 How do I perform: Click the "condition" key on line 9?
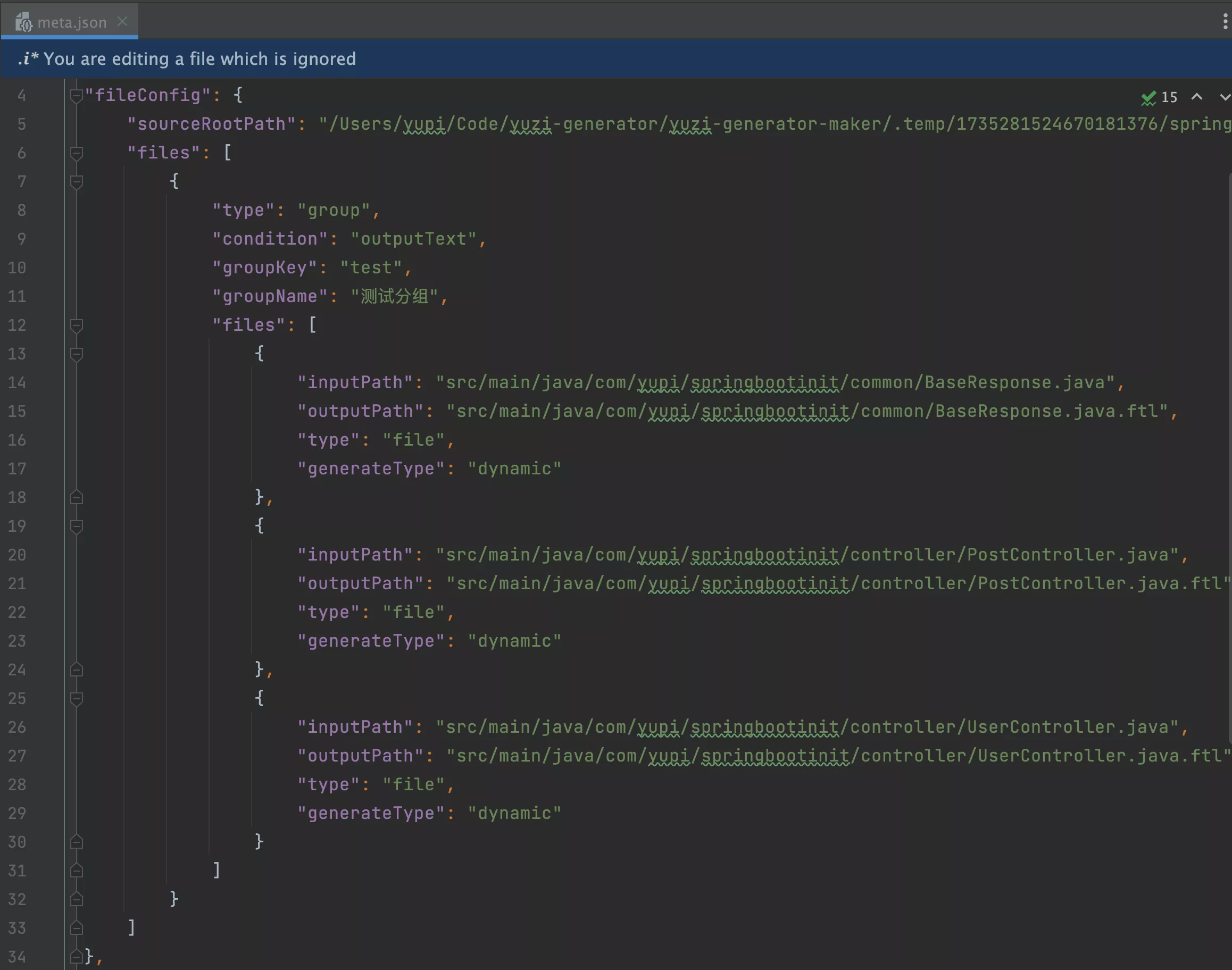pos(270,239)
